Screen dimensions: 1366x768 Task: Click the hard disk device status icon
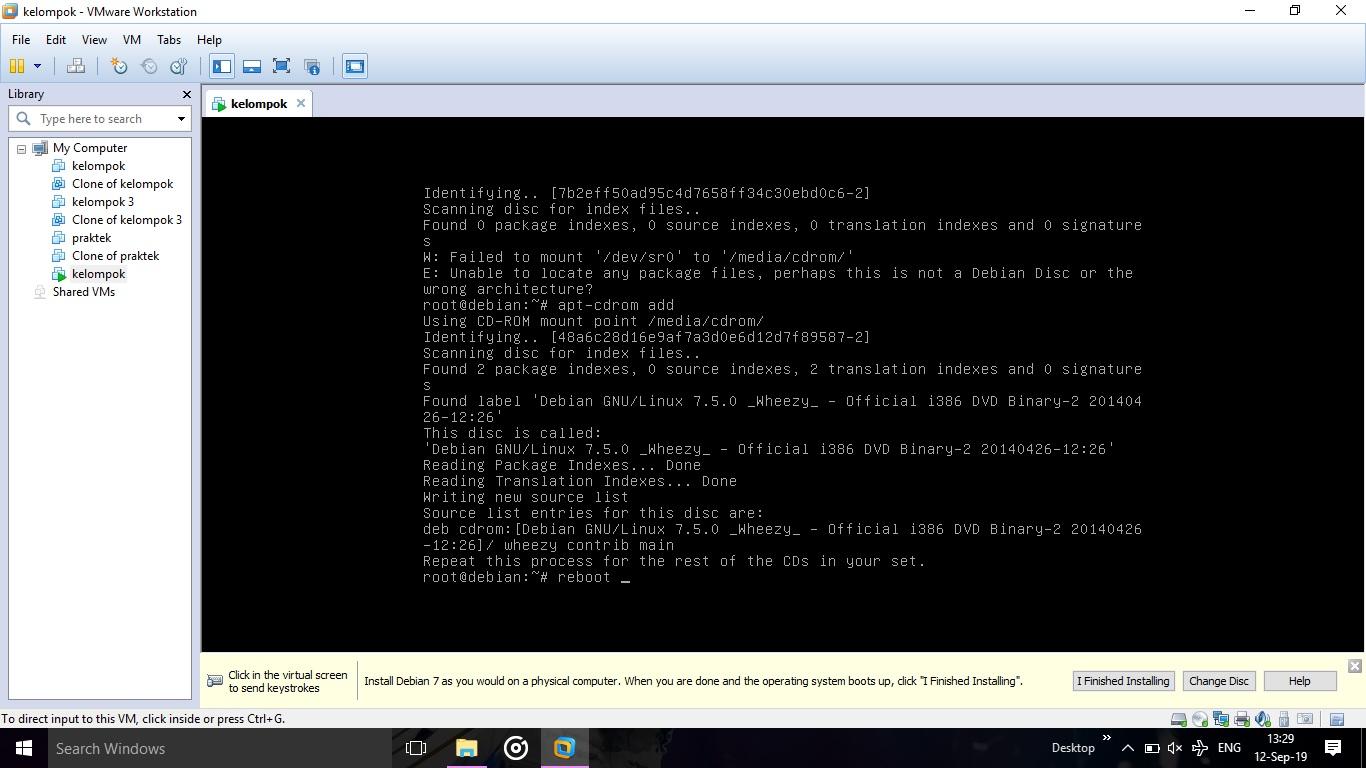pos(1179,719)
